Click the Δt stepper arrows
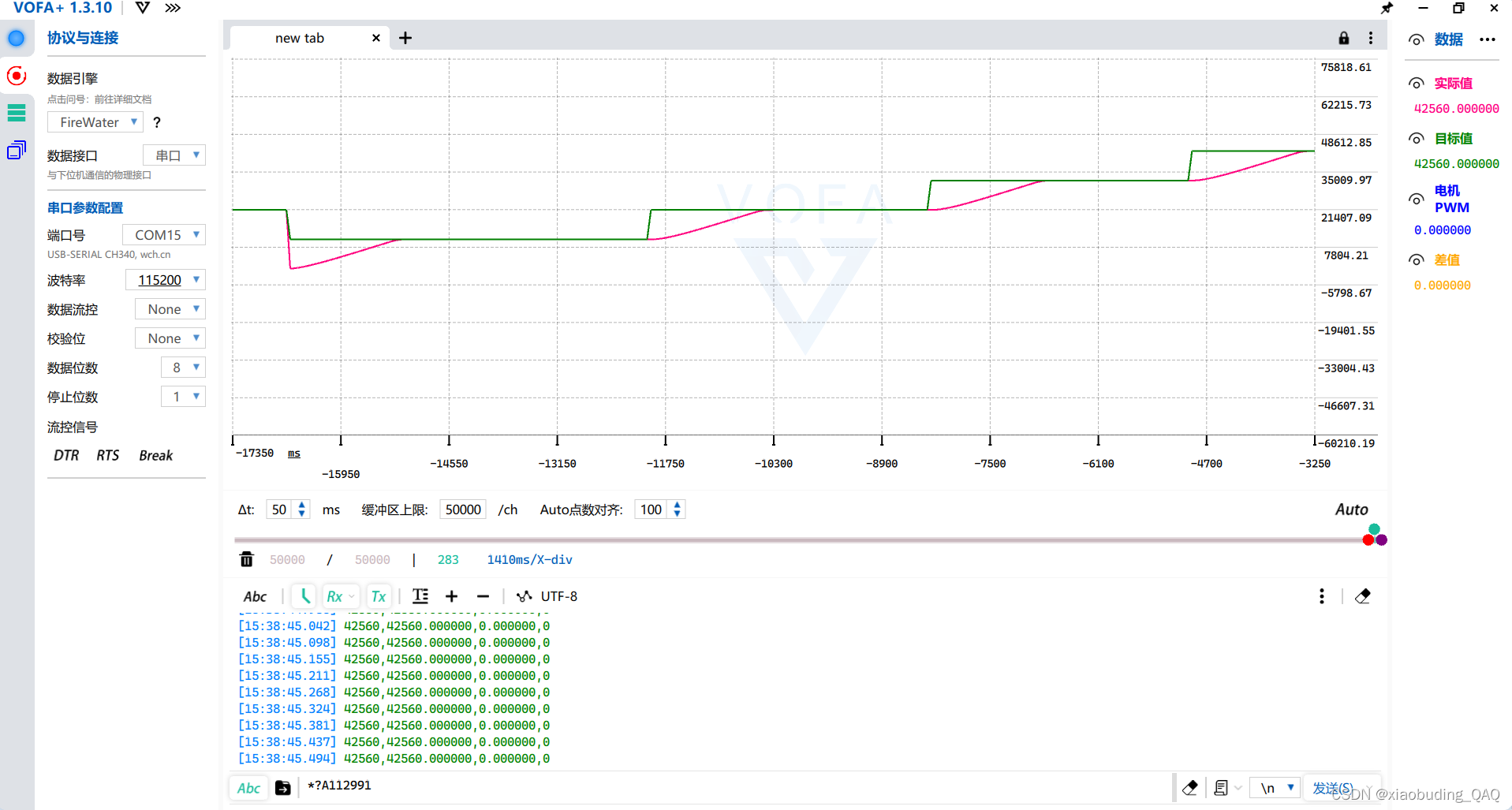 pos(301,510)
